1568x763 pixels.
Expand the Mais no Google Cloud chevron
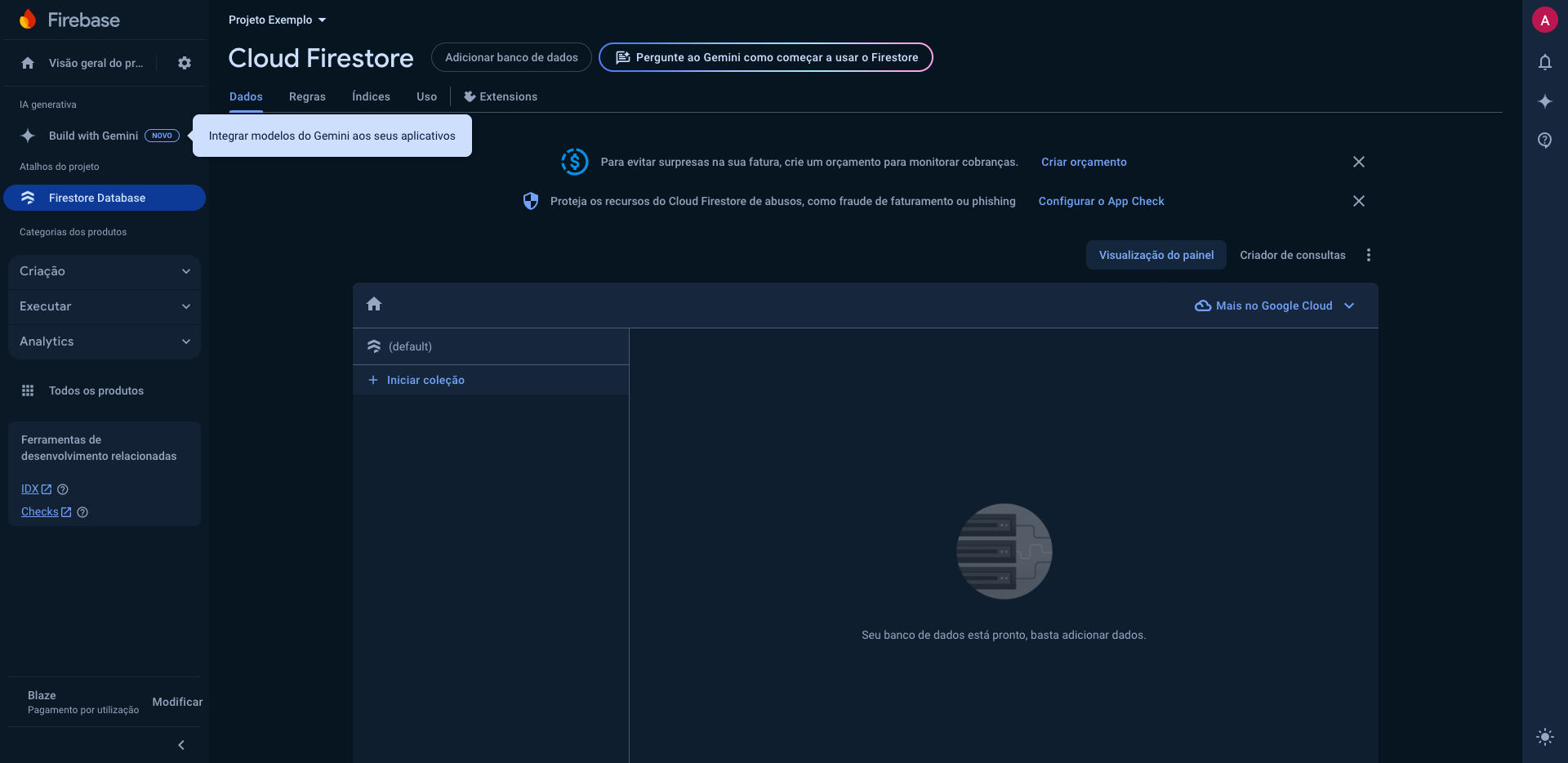1349,306
